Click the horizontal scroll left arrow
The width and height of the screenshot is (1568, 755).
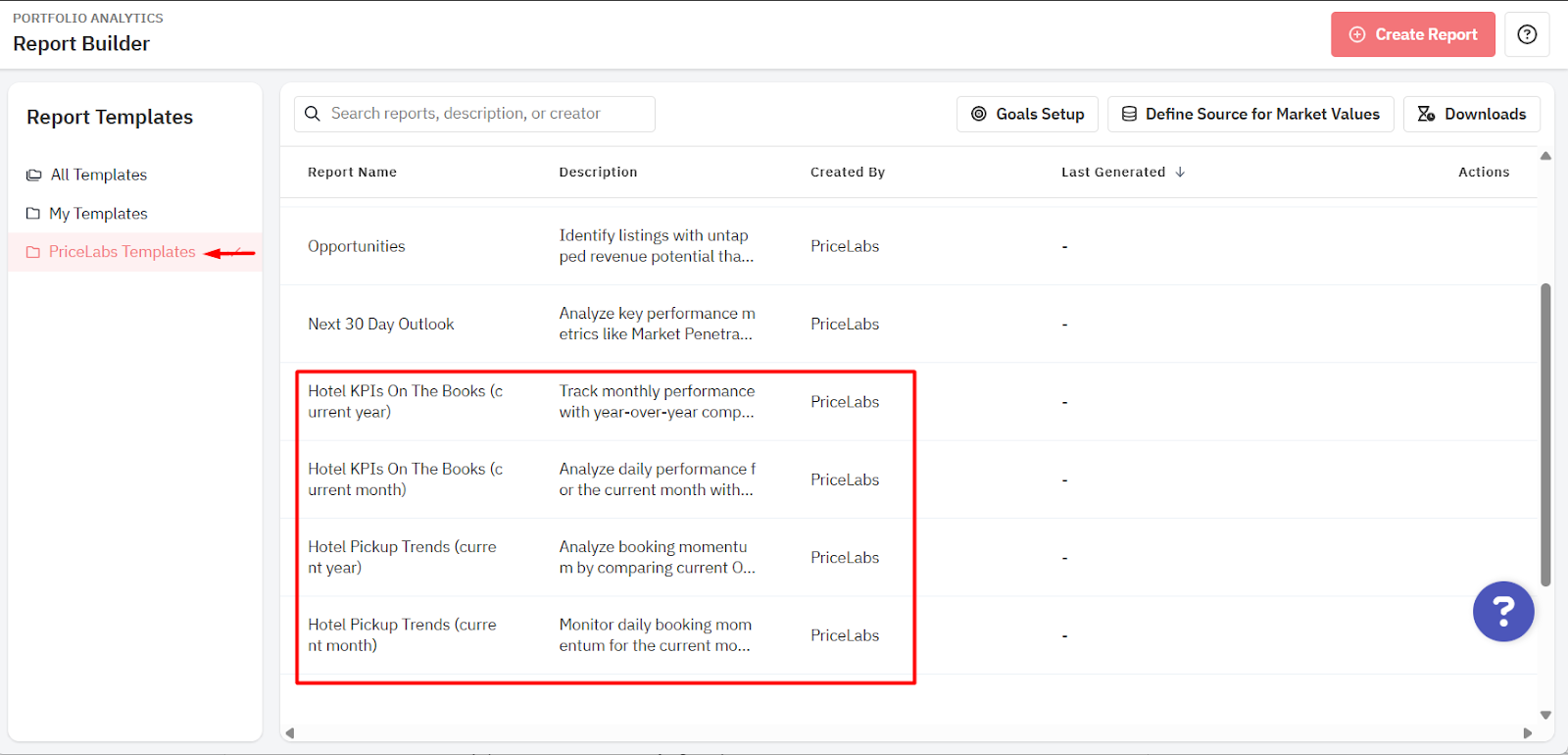(x=289, y=732)
